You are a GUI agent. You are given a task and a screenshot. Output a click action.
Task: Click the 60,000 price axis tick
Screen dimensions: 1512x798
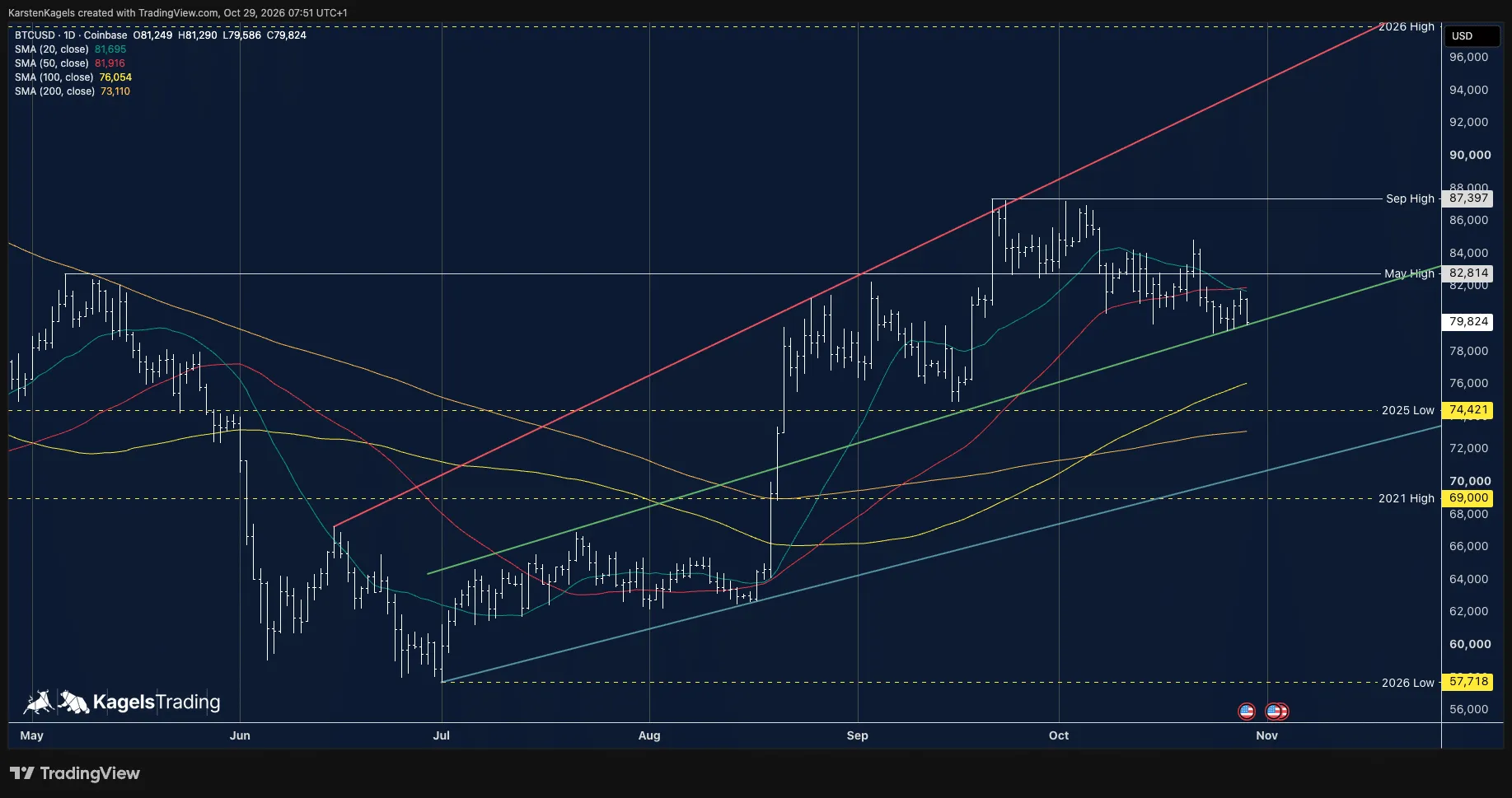coord(1470,644)
